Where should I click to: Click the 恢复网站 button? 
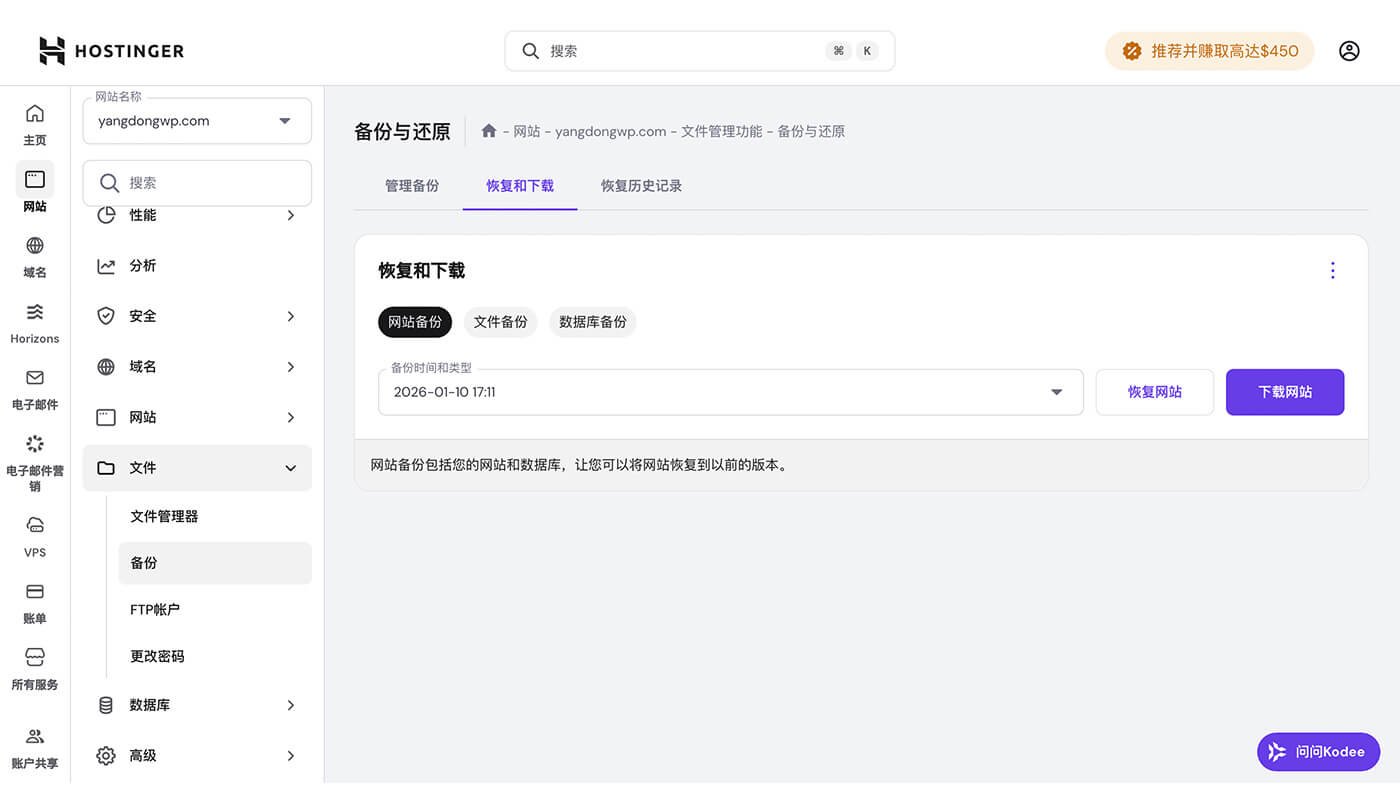click(1154, 392)
